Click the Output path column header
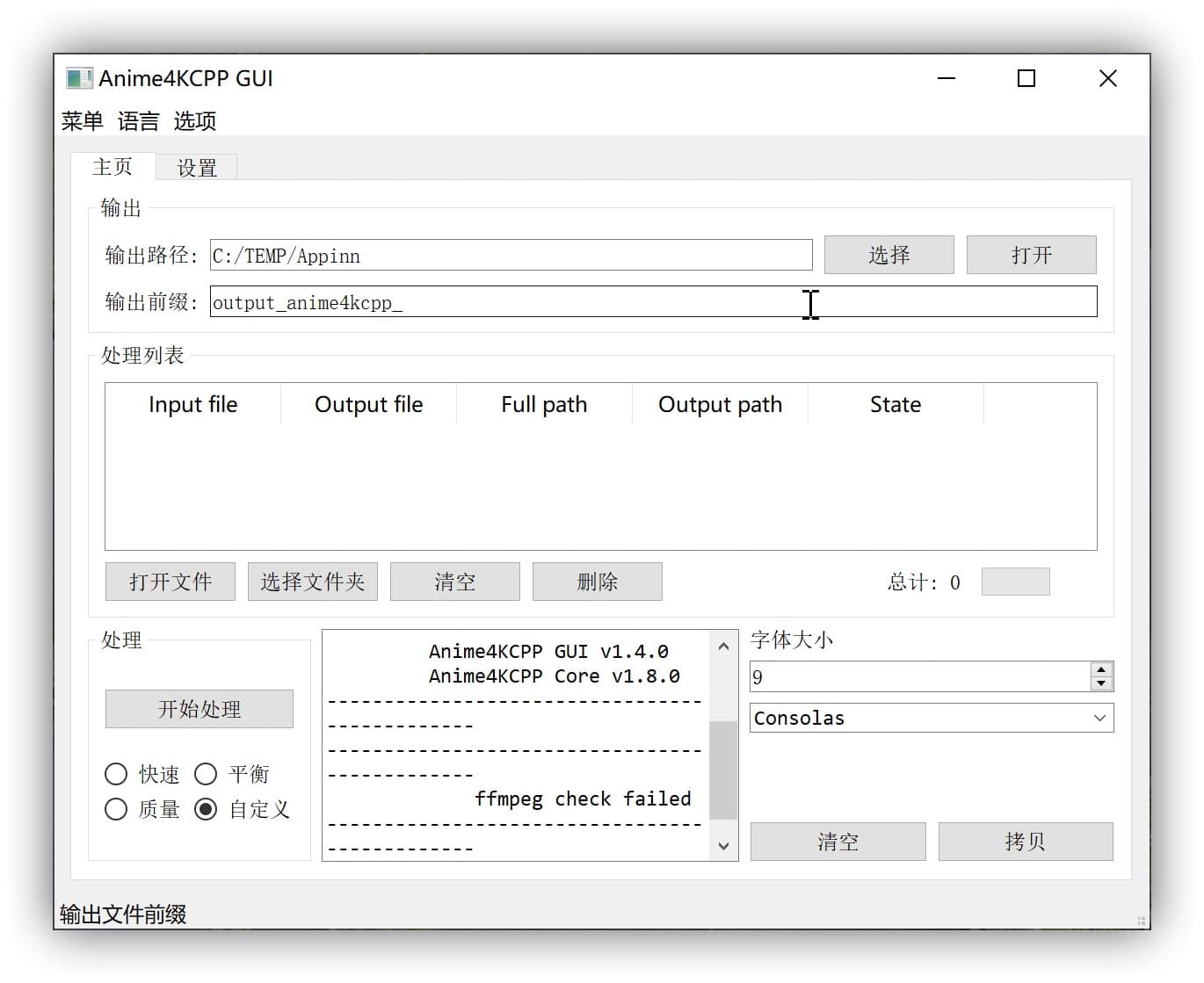This screenshot has width=1204, height=983. pyautogui.click(x=720, y=404)
